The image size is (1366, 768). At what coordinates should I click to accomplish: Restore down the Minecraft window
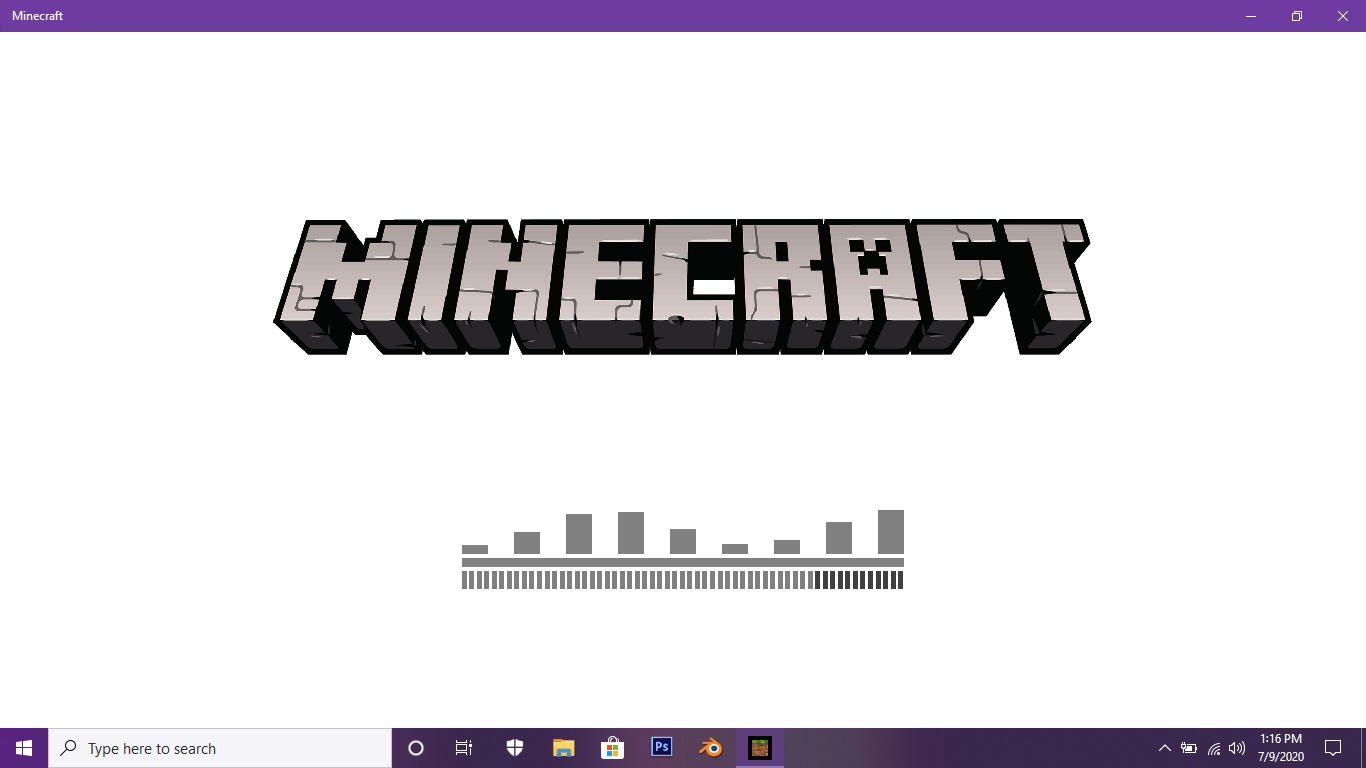pyautogui.click(x=1297, y=16)
